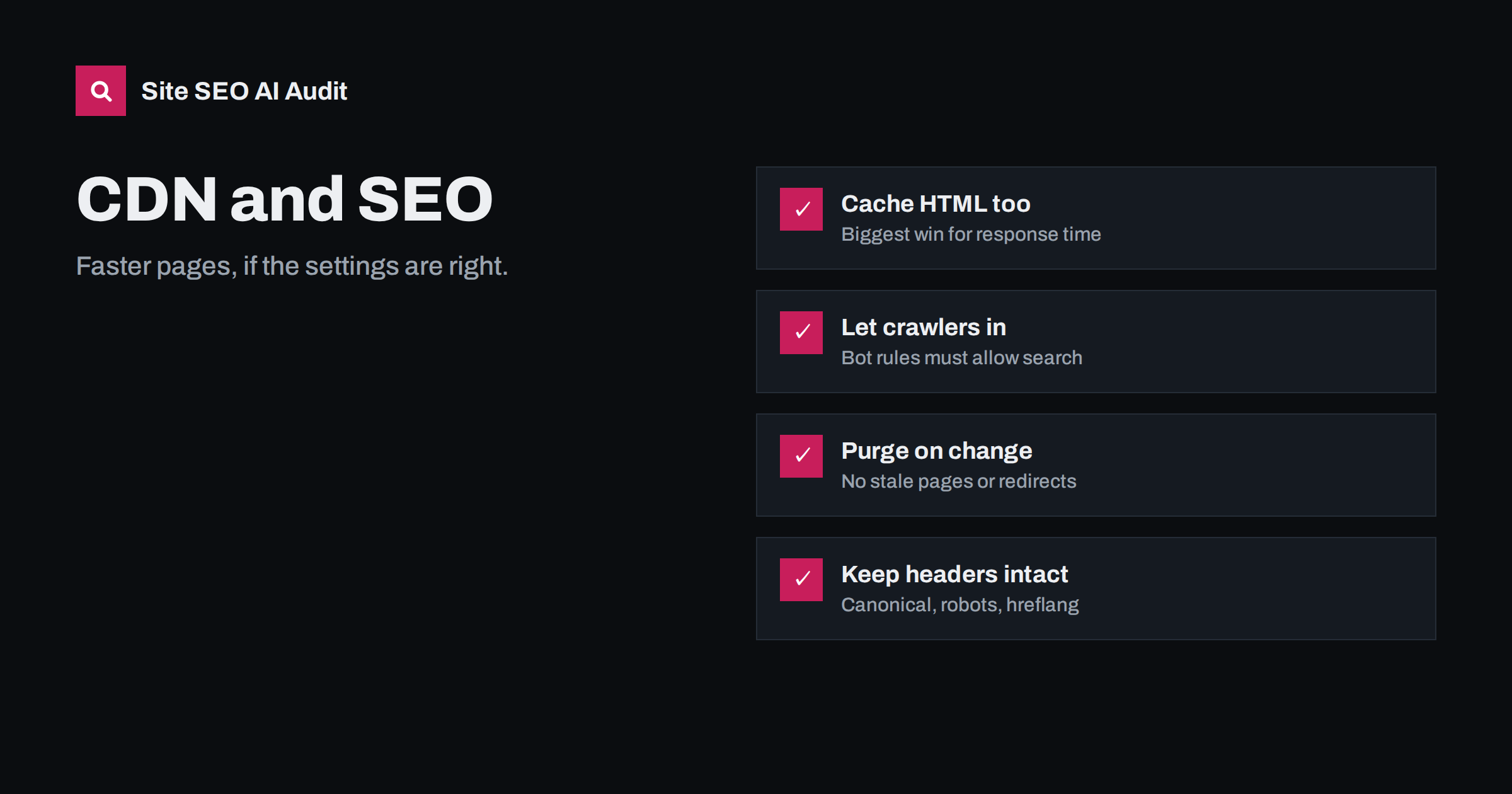
Task: Toggle the Keep headers intact checkbox
Action: [801, 580]
